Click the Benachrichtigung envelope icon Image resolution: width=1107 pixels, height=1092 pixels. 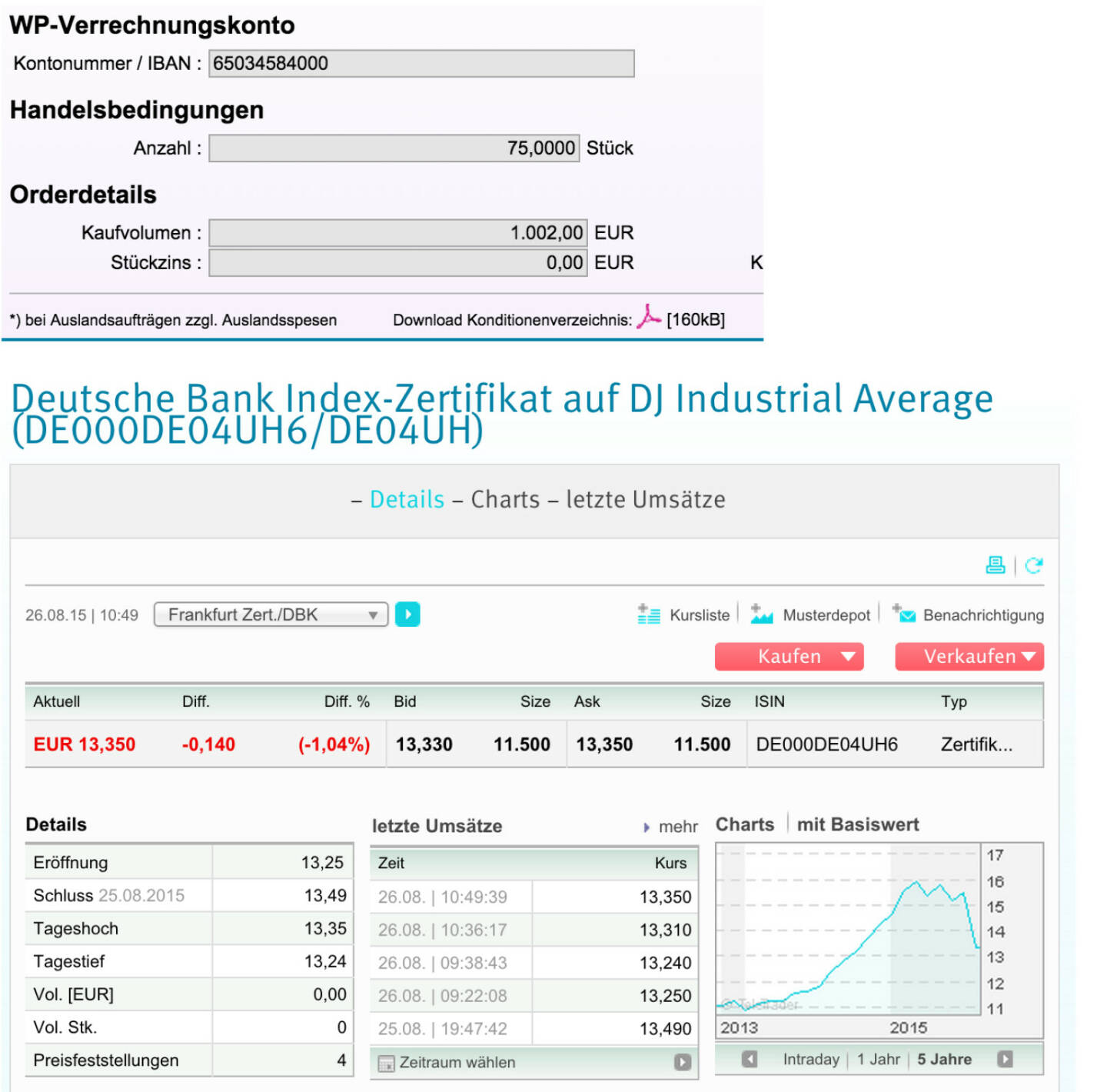[904, 614]
